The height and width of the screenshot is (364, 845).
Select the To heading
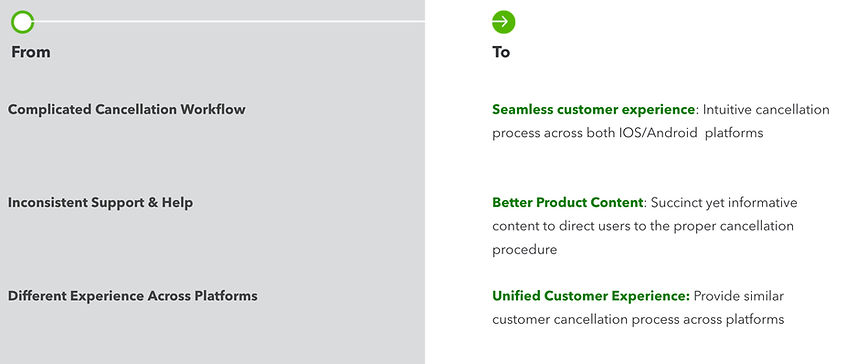pyautogui.click(x=501, y=52)
